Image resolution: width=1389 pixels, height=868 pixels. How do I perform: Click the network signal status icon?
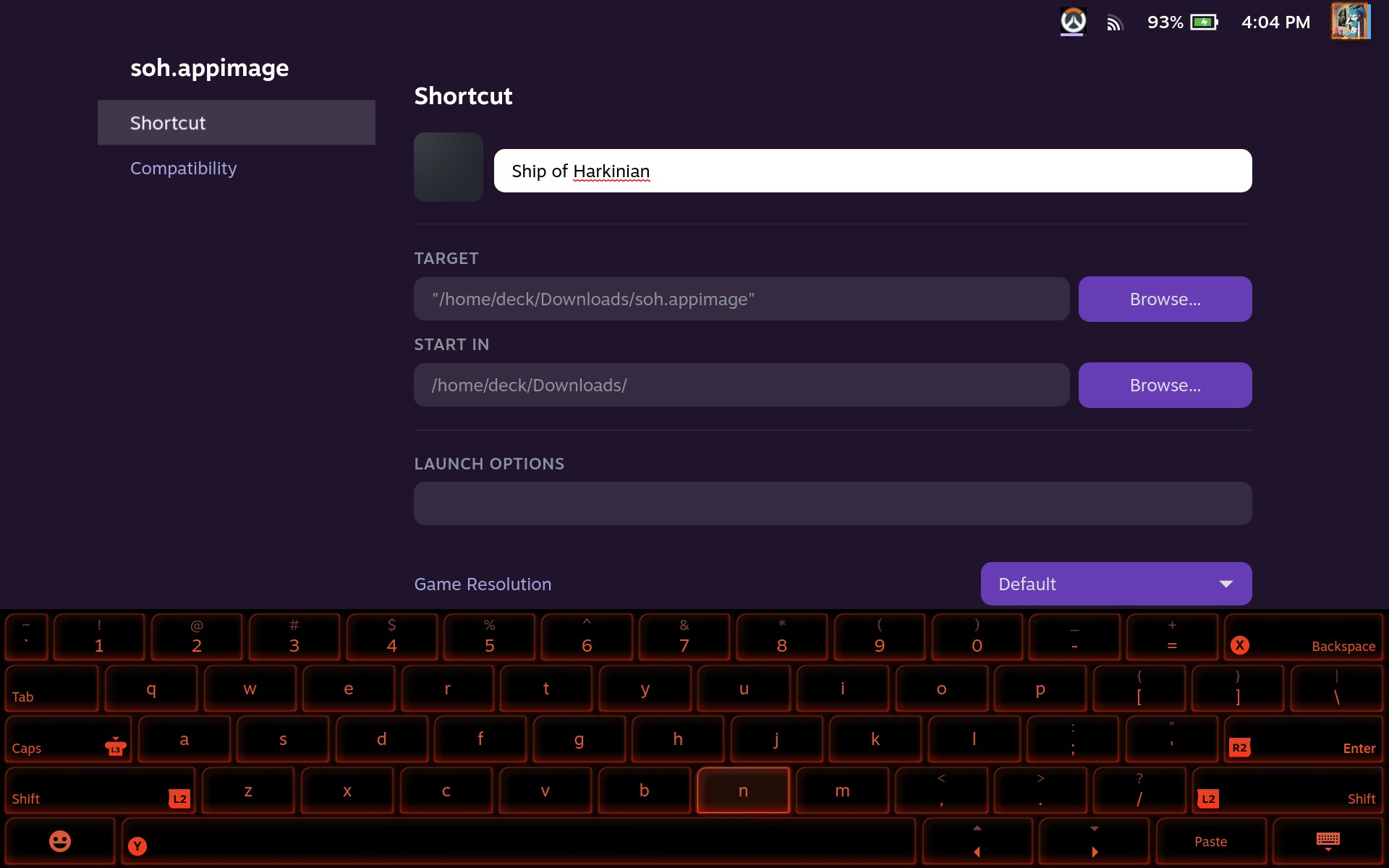pos(1115,23)
